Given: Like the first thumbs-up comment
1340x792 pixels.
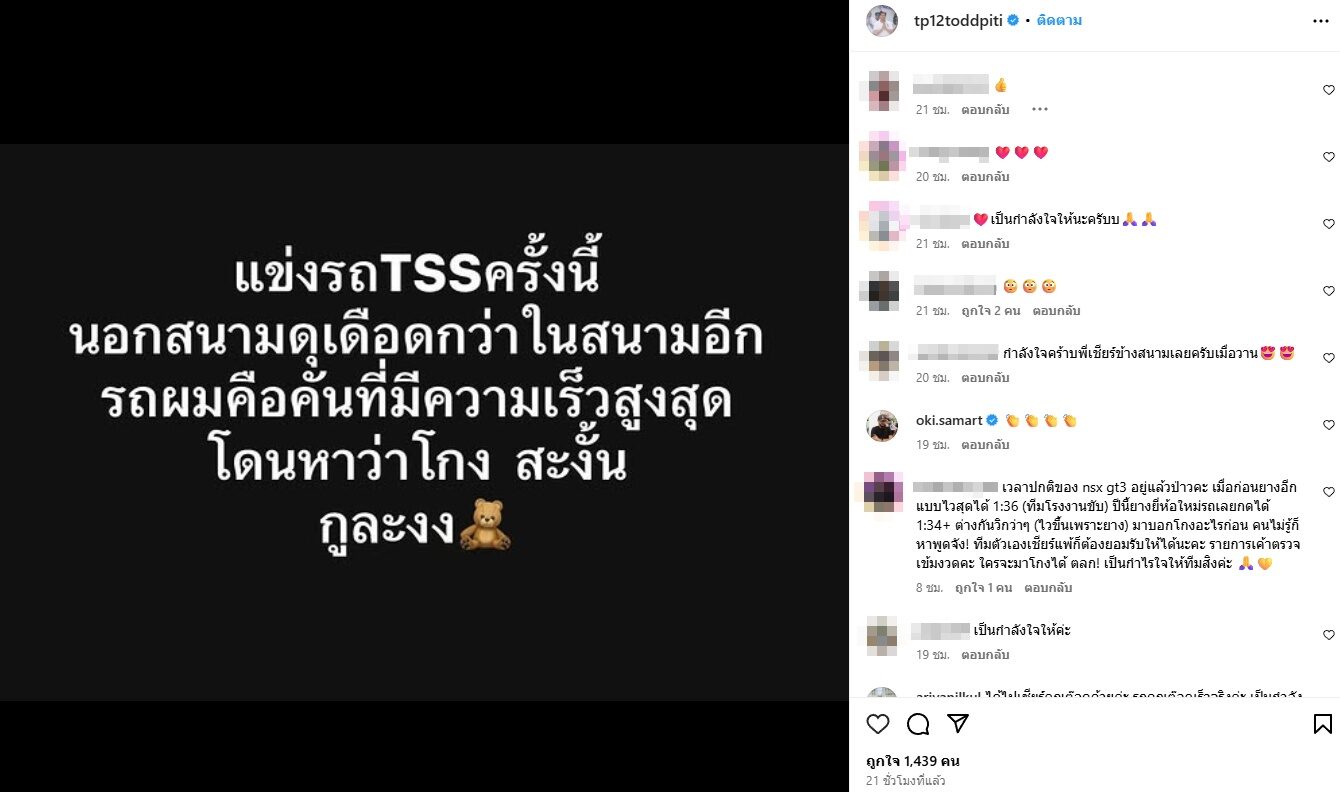Looking at the screenshot, I should 1329,90.
